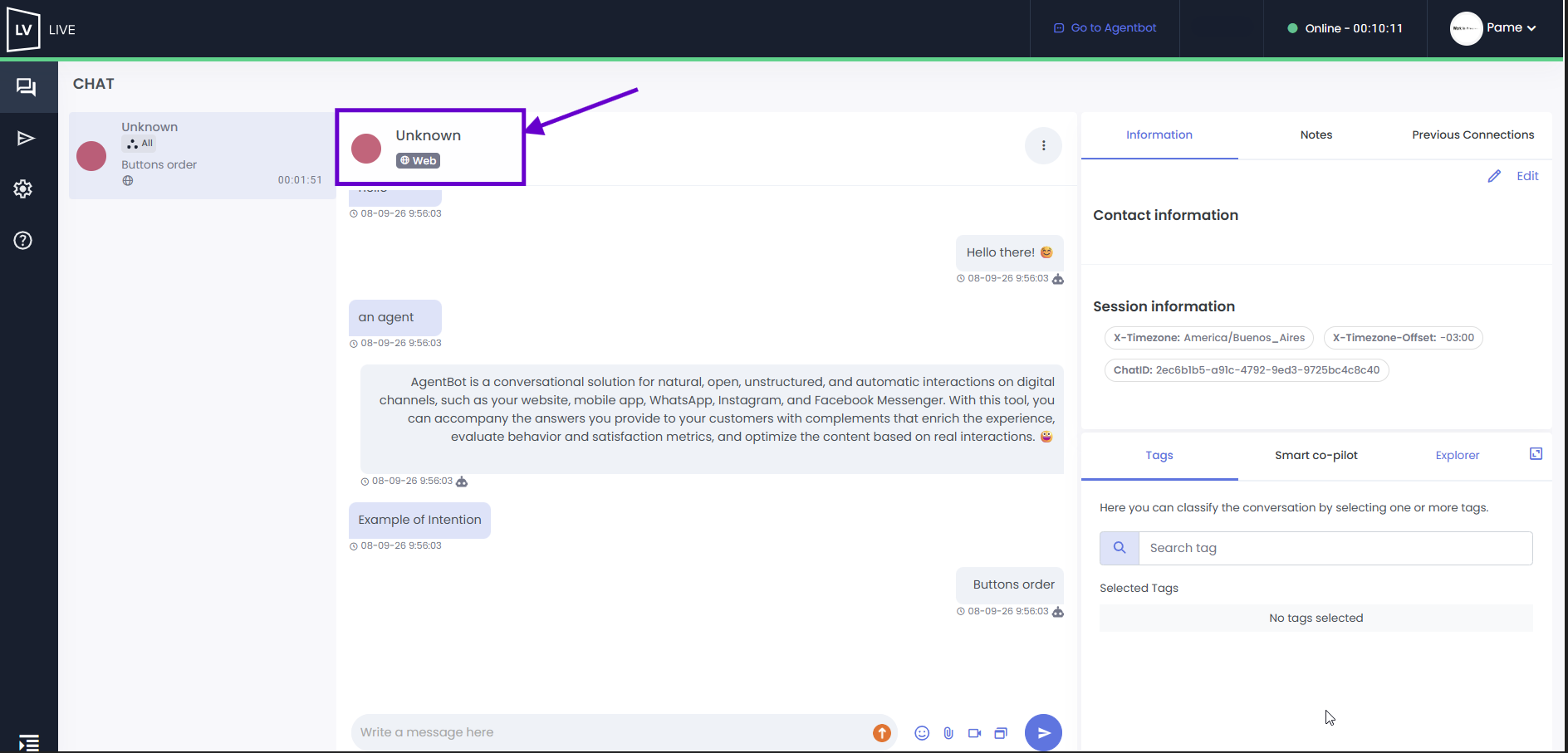Viewport: 1568px width, 753px height.
Task: Switch to the Notes tab
Action: pos(1316,134)
